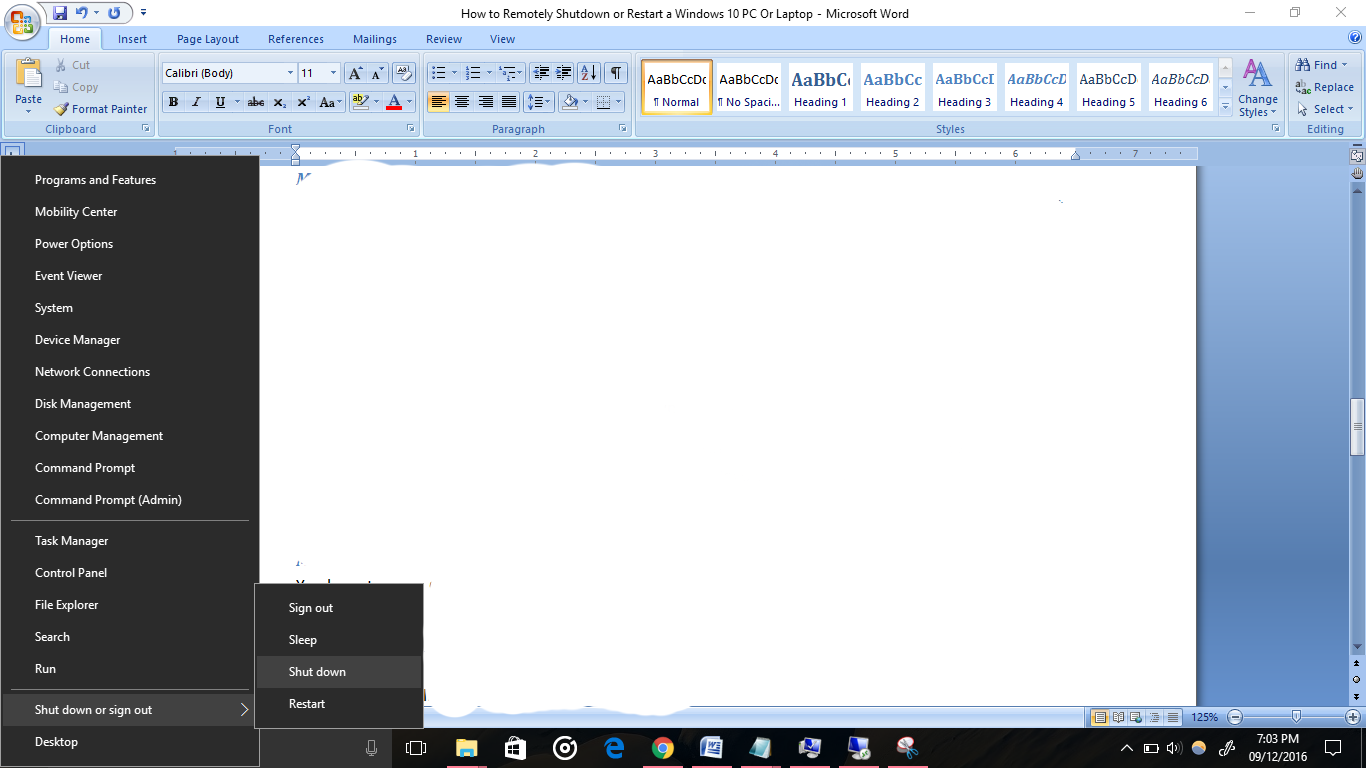The image size is (1366, 768).
Task: Open the Insert ribbon tab
Action: click(x=132, y=39)
